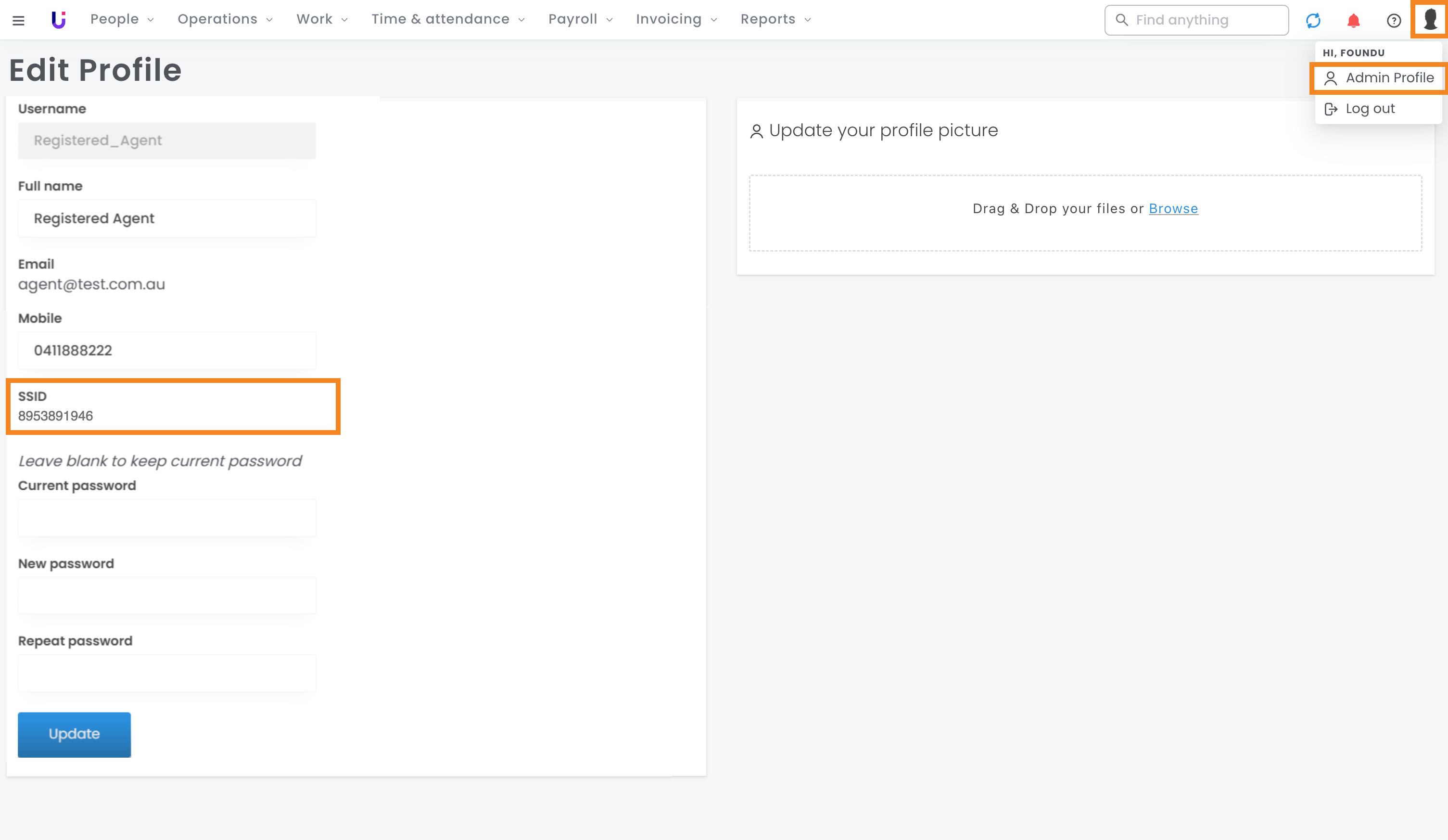The image size is (1448, 840).
Task: Click the search magnifier icon
Action: coord(1121,20)
